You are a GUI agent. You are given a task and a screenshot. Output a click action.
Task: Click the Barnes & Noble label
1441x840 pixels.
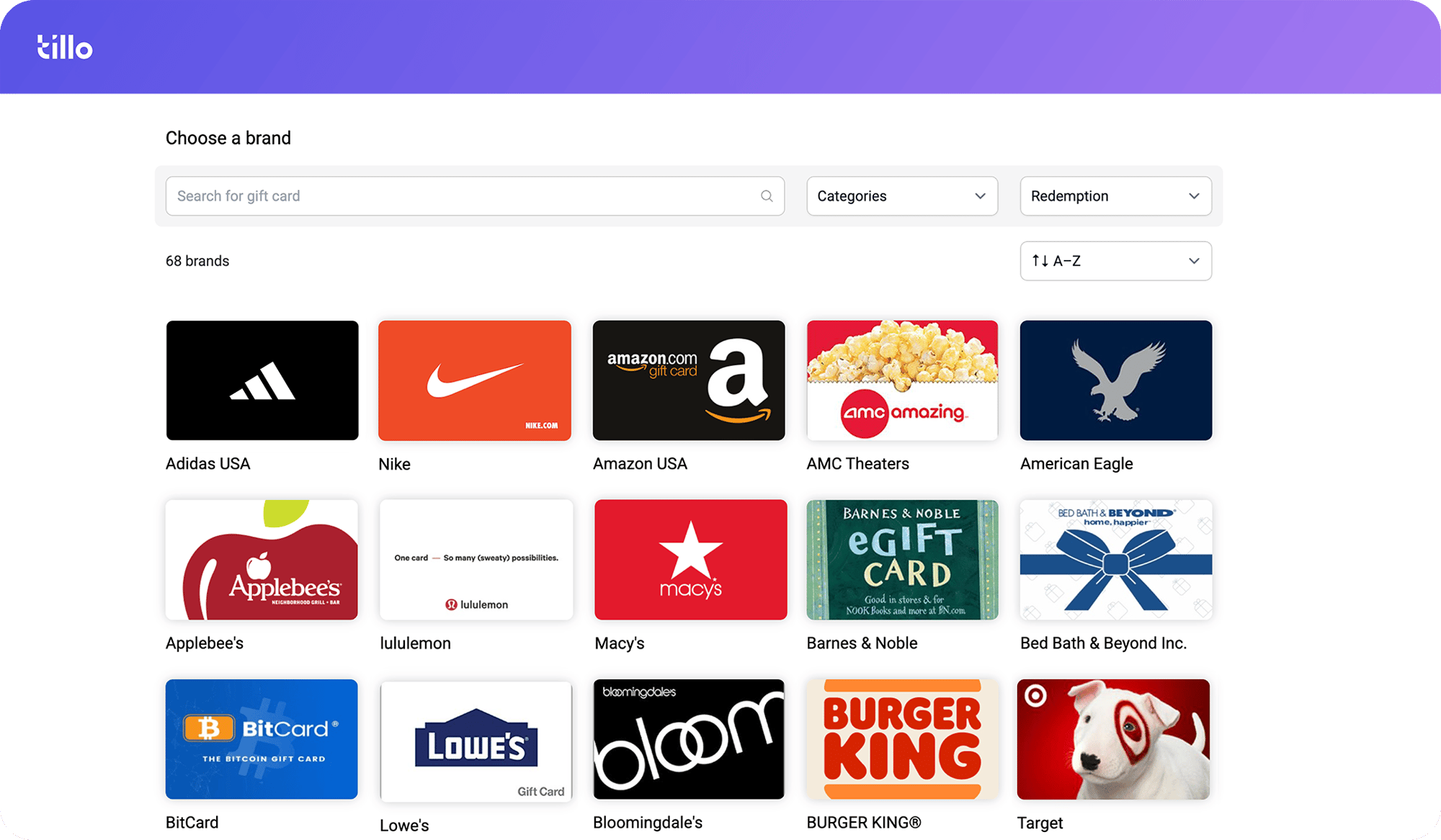(x=862, y=643)
